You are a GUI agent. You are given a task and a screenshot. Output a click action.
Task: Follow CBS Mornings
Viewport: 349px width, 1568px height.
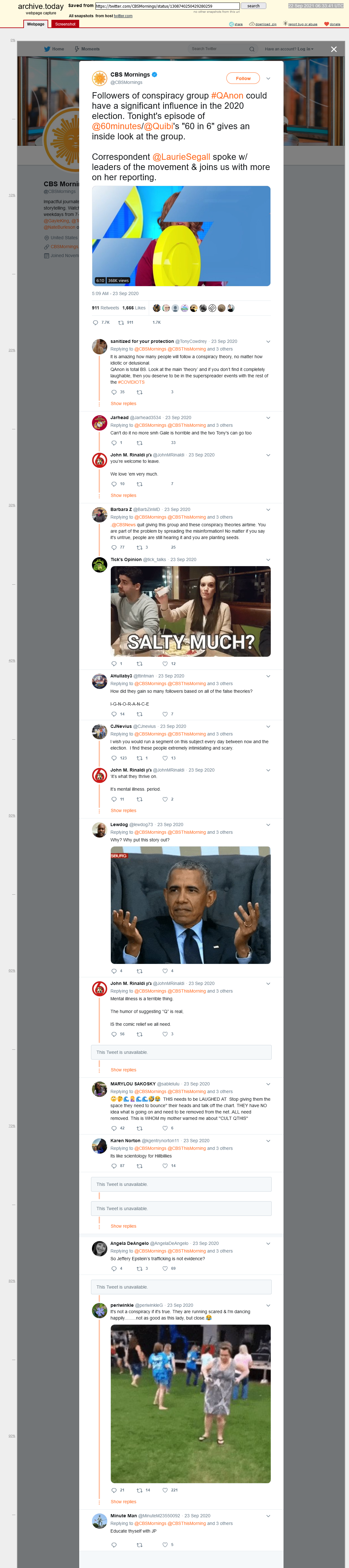243,78
